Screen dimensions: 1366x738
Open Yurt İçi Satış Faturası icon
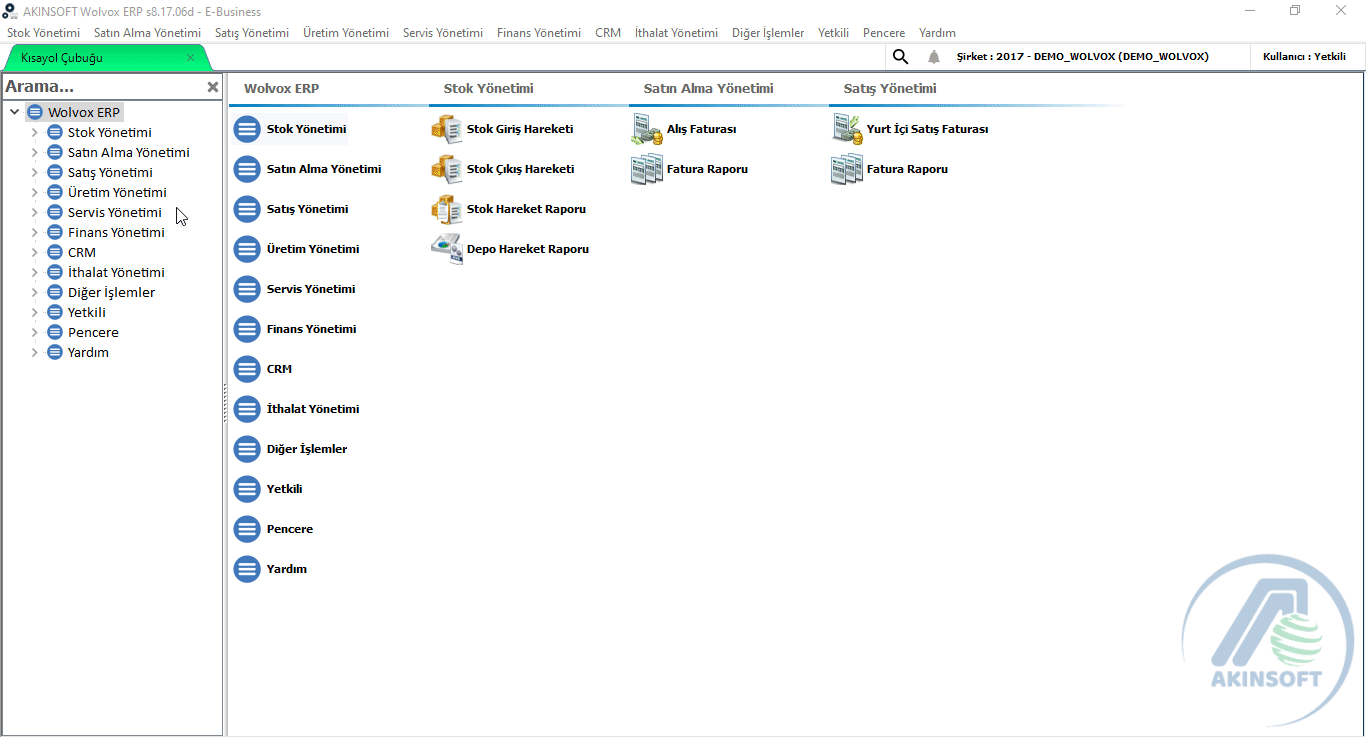click(x=846, y=129)
